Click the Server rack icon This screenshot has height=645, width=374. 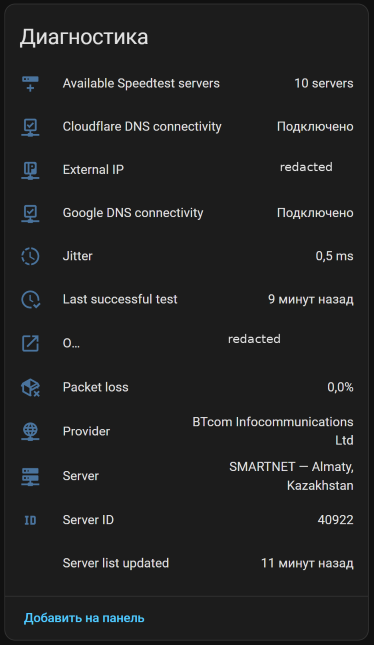coord(30,476)
